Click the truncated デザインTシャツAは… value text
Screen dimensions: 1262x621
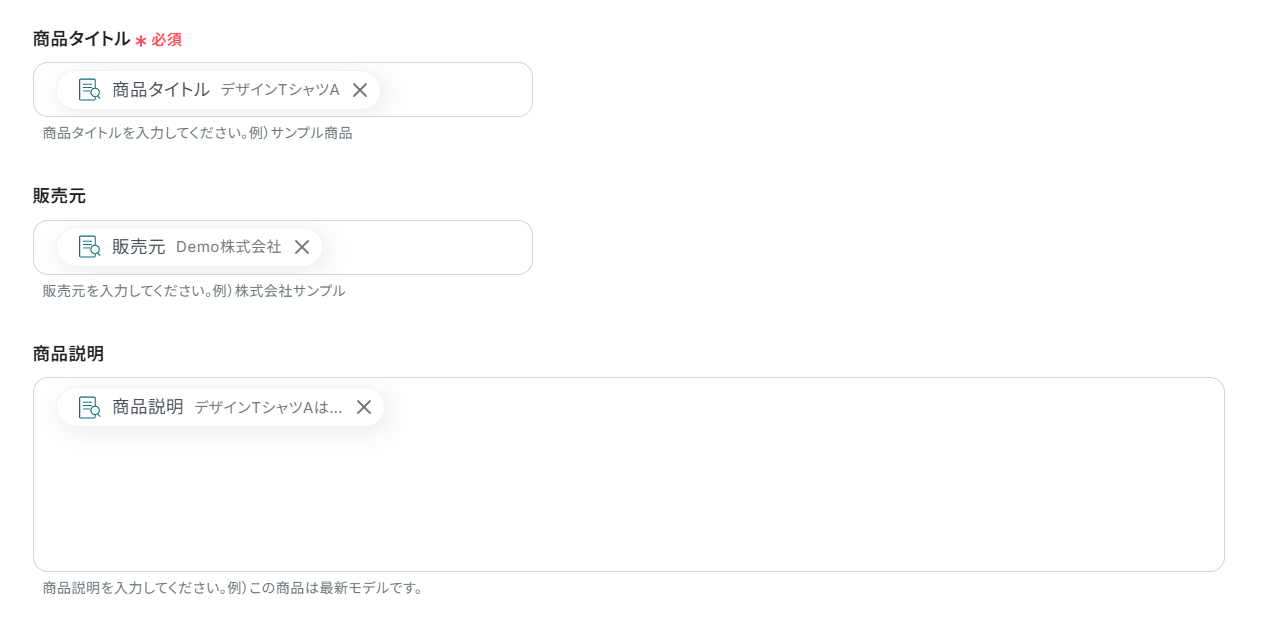pyautogui.click(x=268, y=407)
